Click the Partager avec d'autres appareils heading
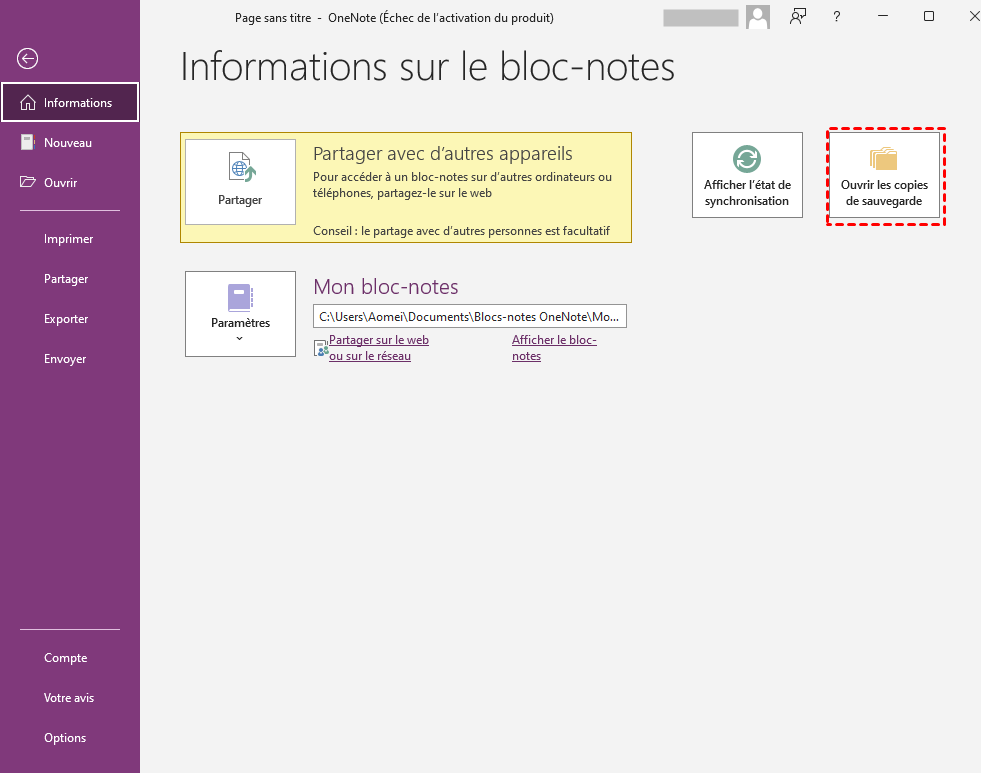 443,154
